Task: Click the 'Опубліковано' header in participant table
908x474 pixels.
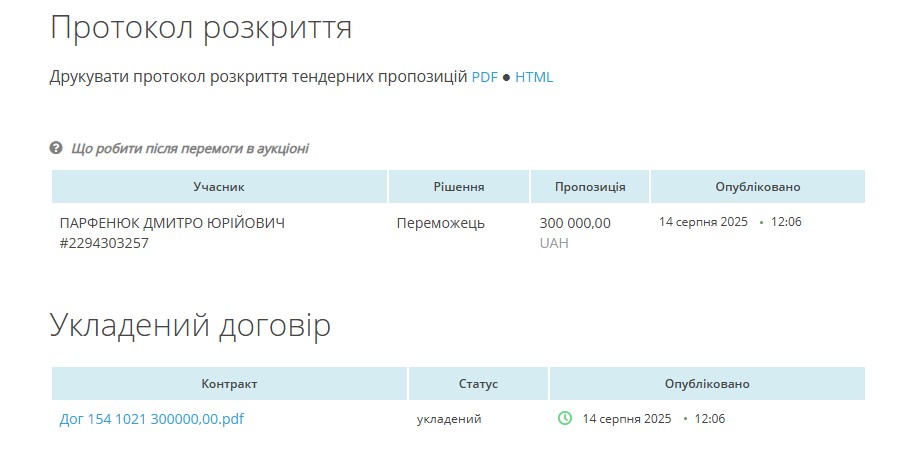Action: point(757,186)
